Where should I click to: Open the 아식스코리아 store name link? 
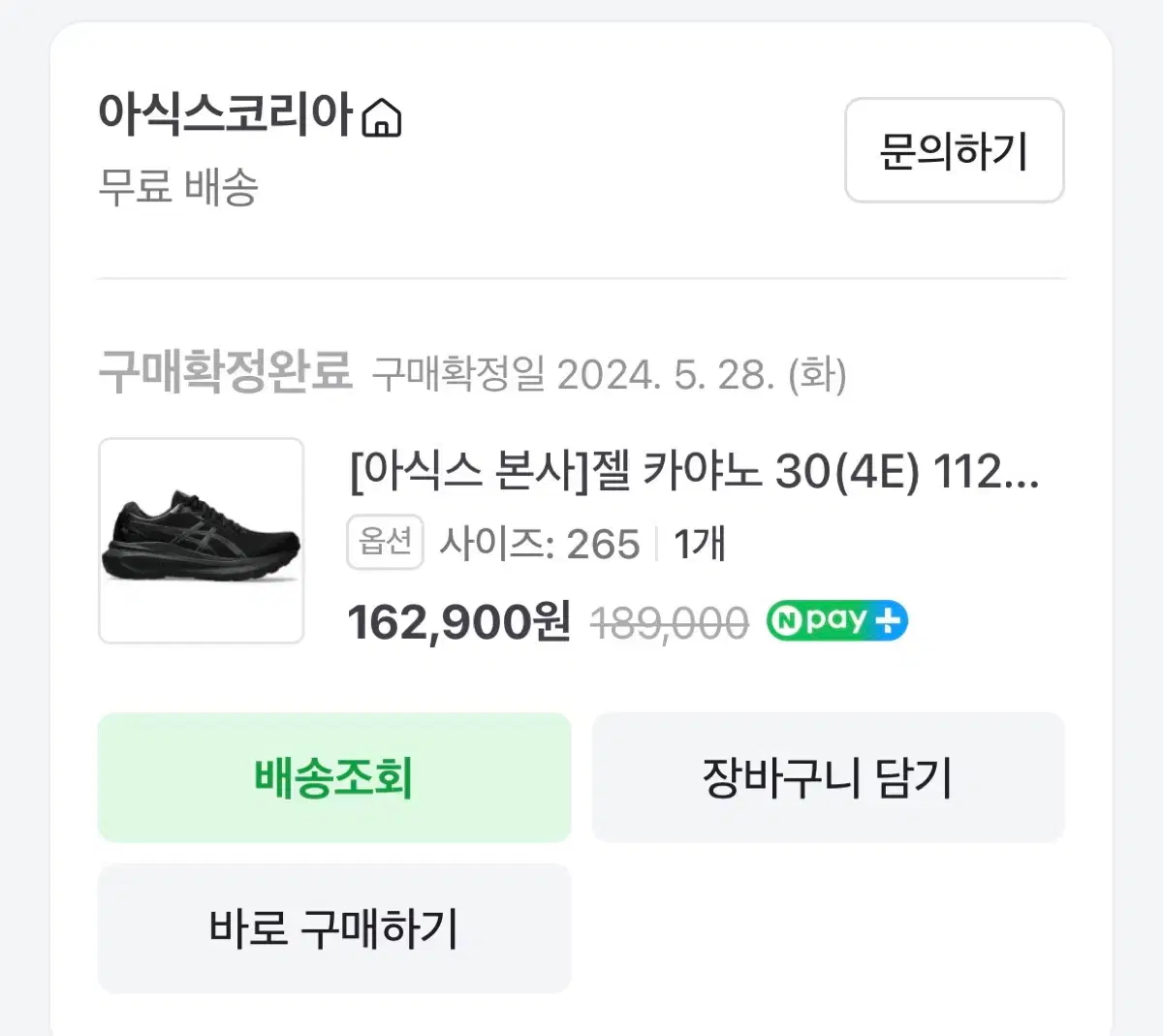225,114
